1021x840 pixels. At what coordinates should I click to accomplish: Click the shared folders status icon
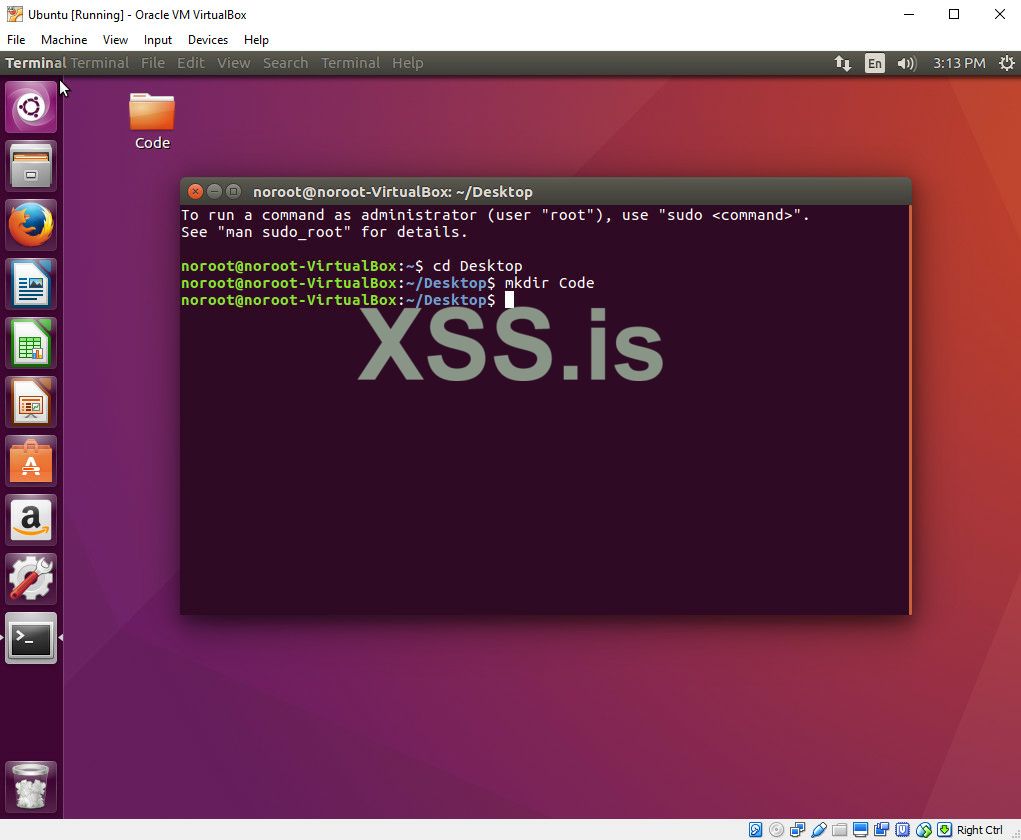[x=839, y=830]
